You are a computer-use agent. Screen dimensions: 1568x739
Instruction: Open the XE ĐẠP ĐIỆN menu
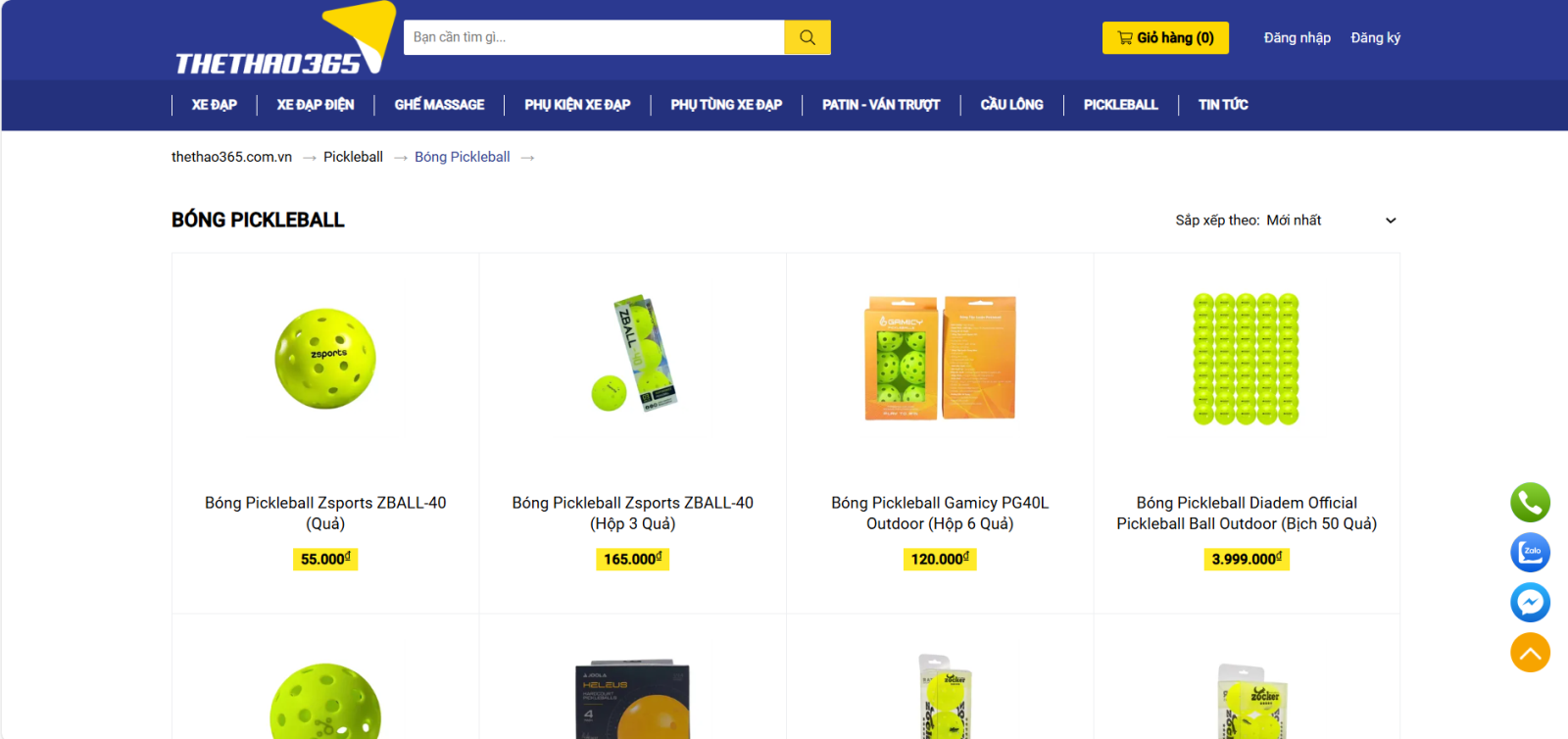pos(316,105)
